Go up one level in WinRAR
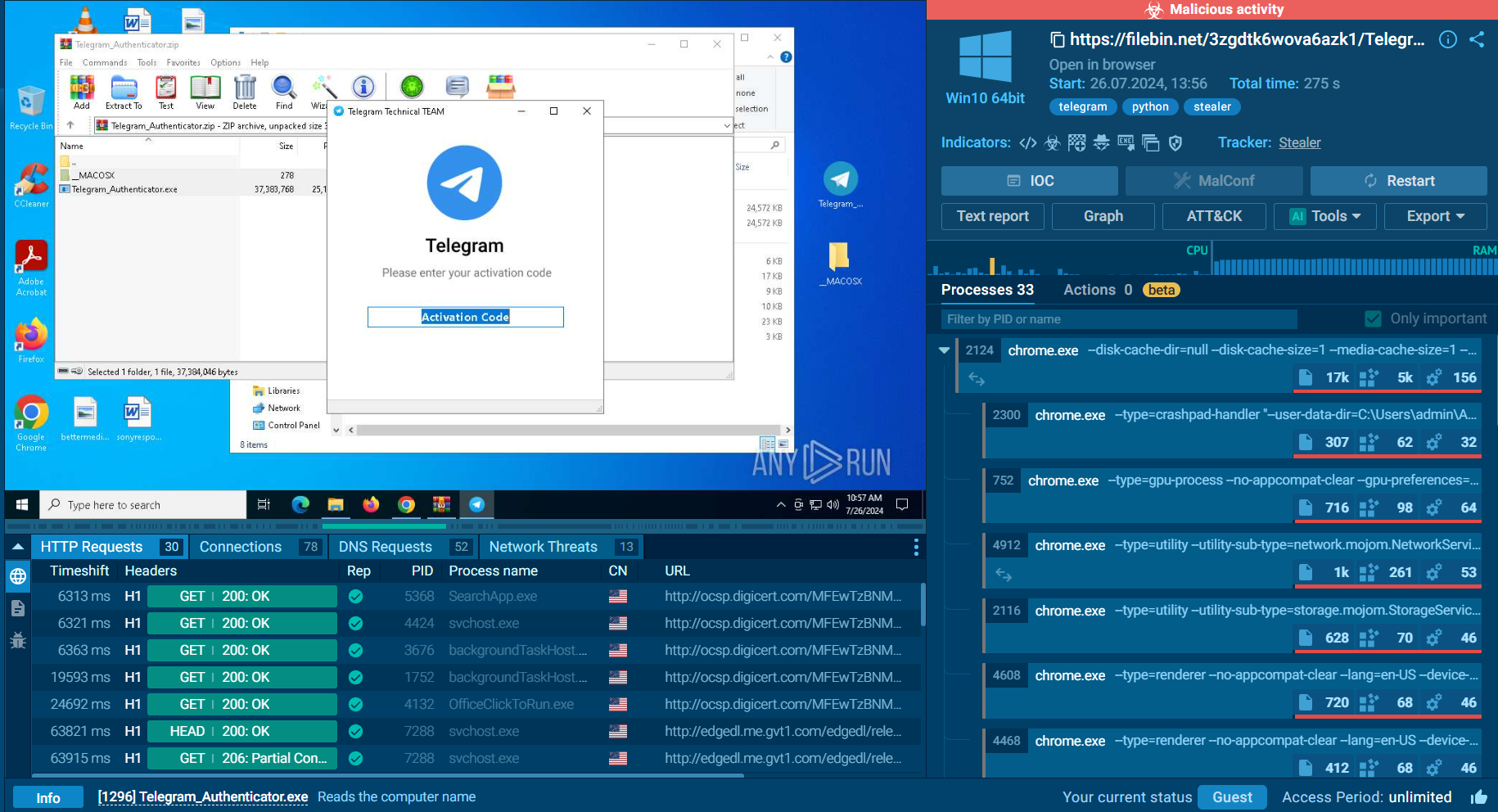This screenshot has width=1498, height=812. [x=70, y=125]
